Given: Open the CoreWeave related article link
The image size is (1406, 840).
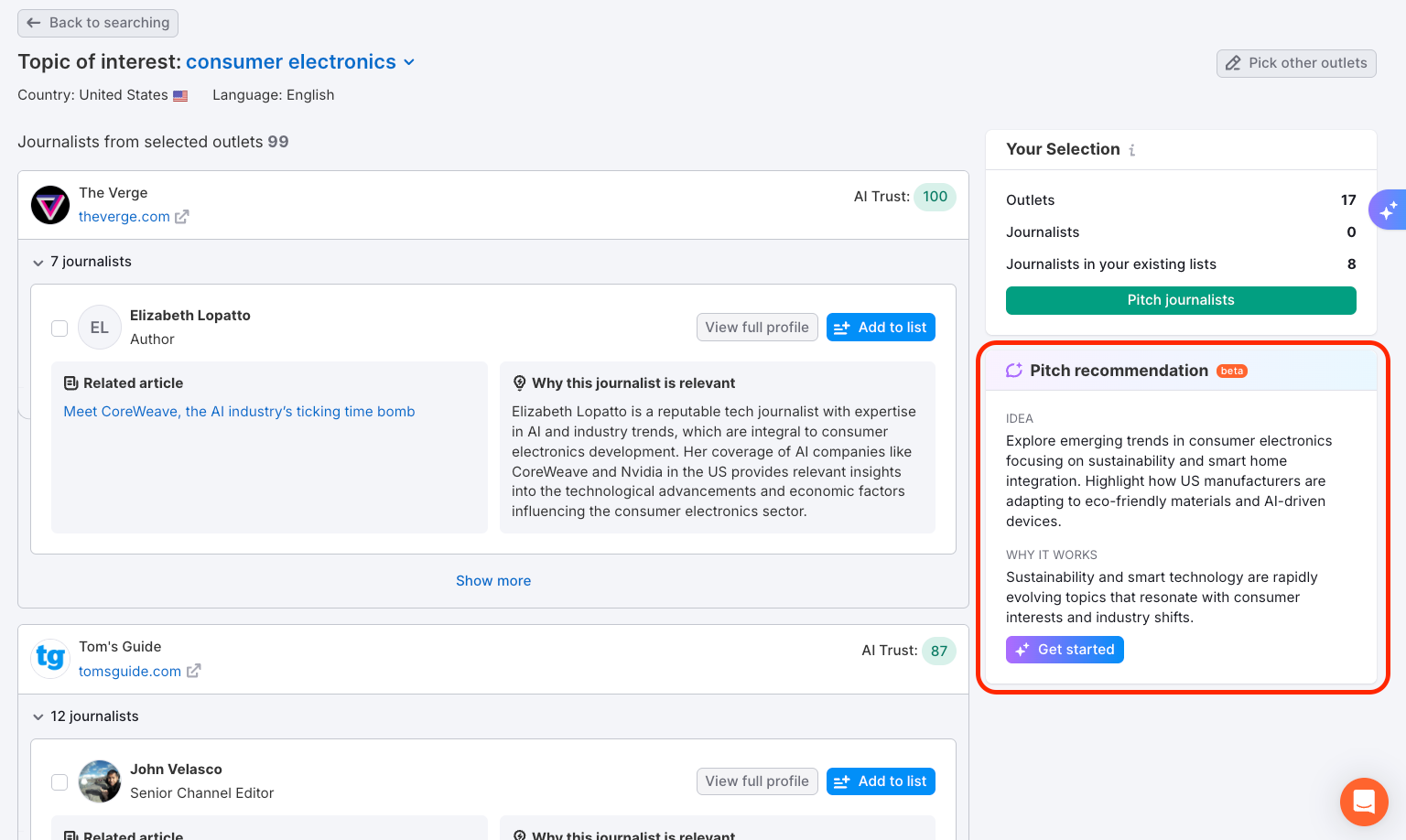Looking at the screenshot, I should pyautogui.click(x=239, y=412).
